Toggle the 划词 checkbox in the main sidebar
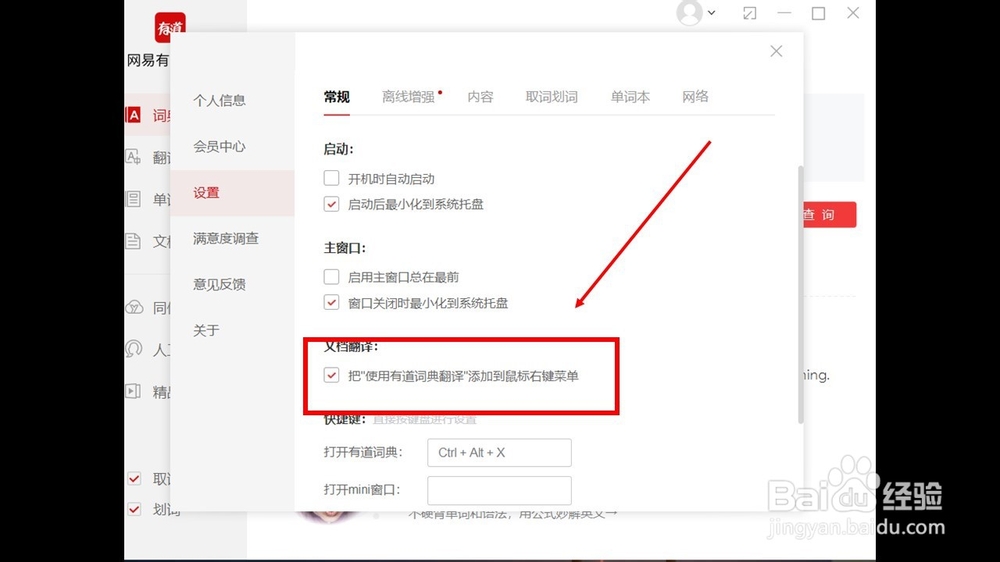The image size is (1000, 562). point(134,509)
